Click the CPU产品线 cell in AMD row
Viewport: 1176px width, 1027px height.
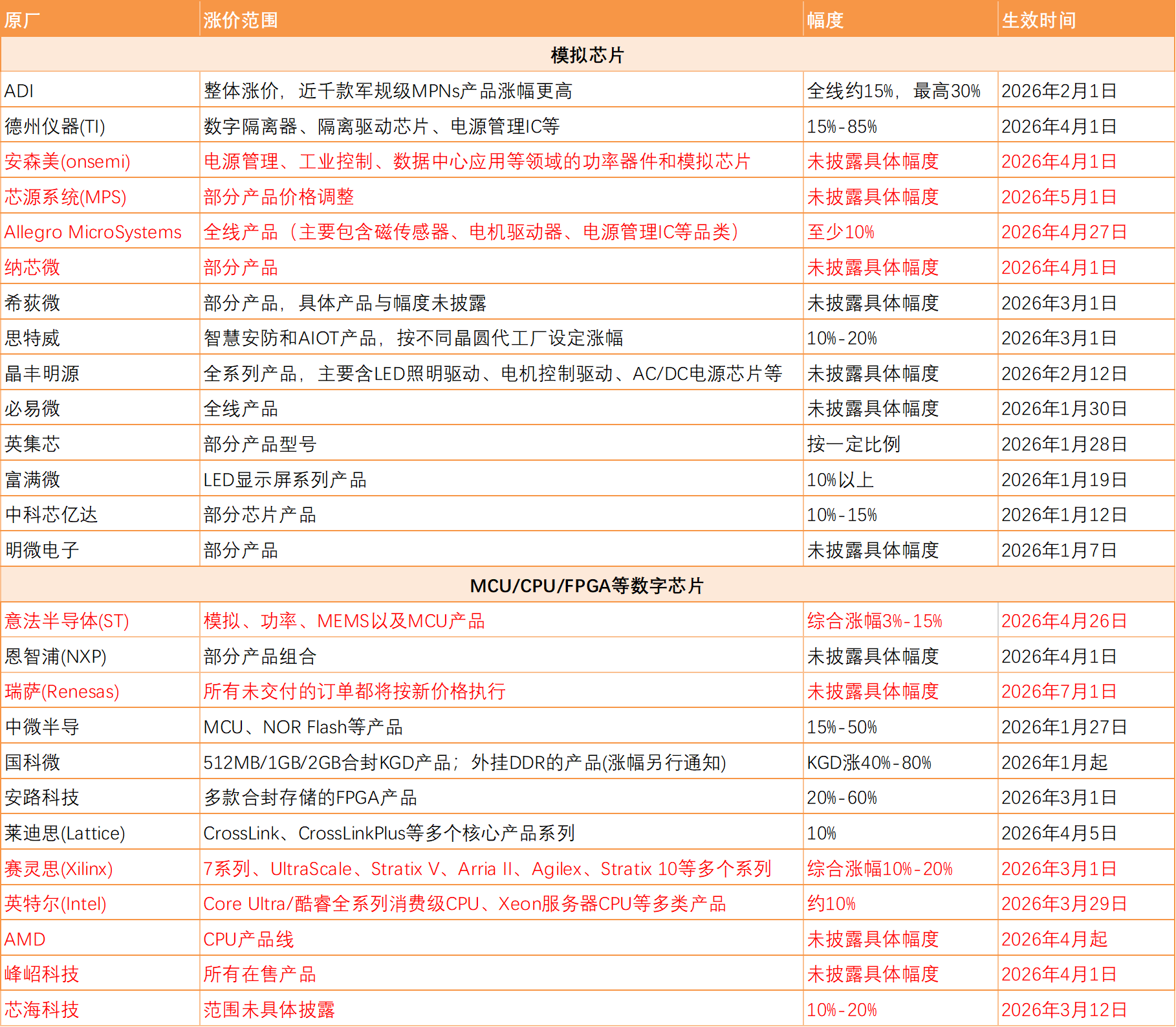(x=248, y=939)
